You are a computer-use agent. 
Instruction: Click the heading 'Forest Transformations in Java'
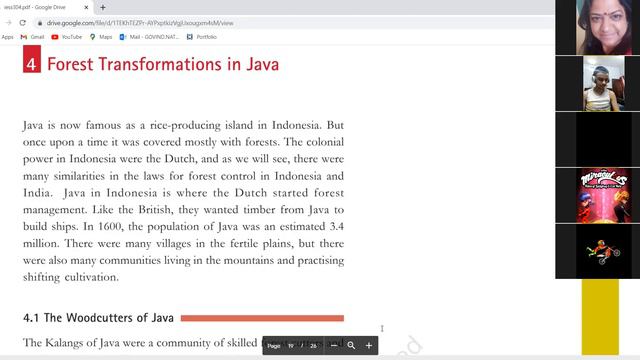163,64
